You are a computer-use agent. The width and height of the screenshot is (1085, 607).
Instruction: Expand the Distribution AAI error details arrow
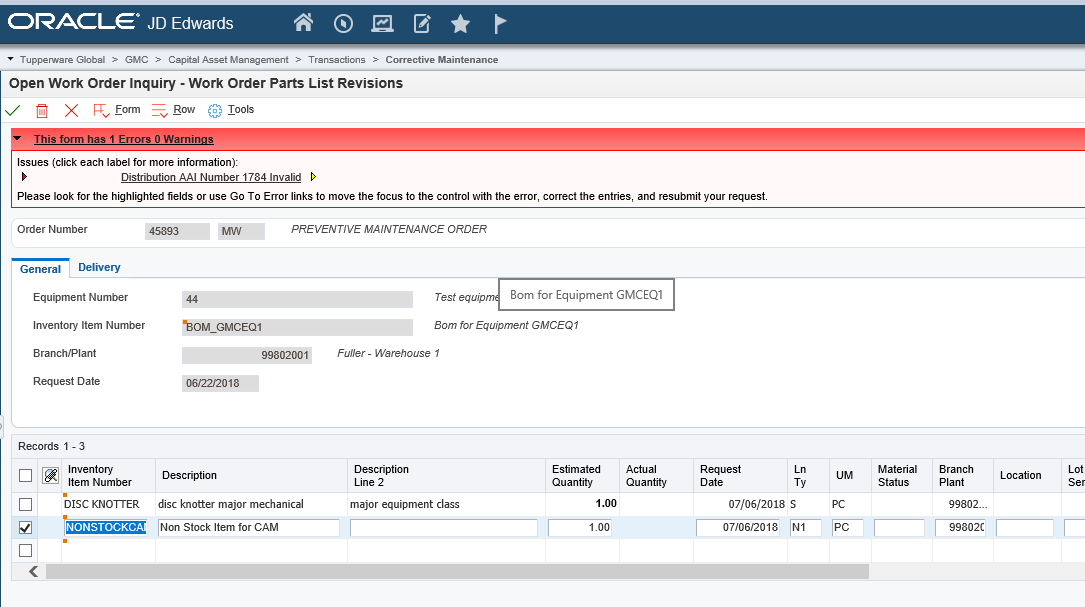click(24, 177)
